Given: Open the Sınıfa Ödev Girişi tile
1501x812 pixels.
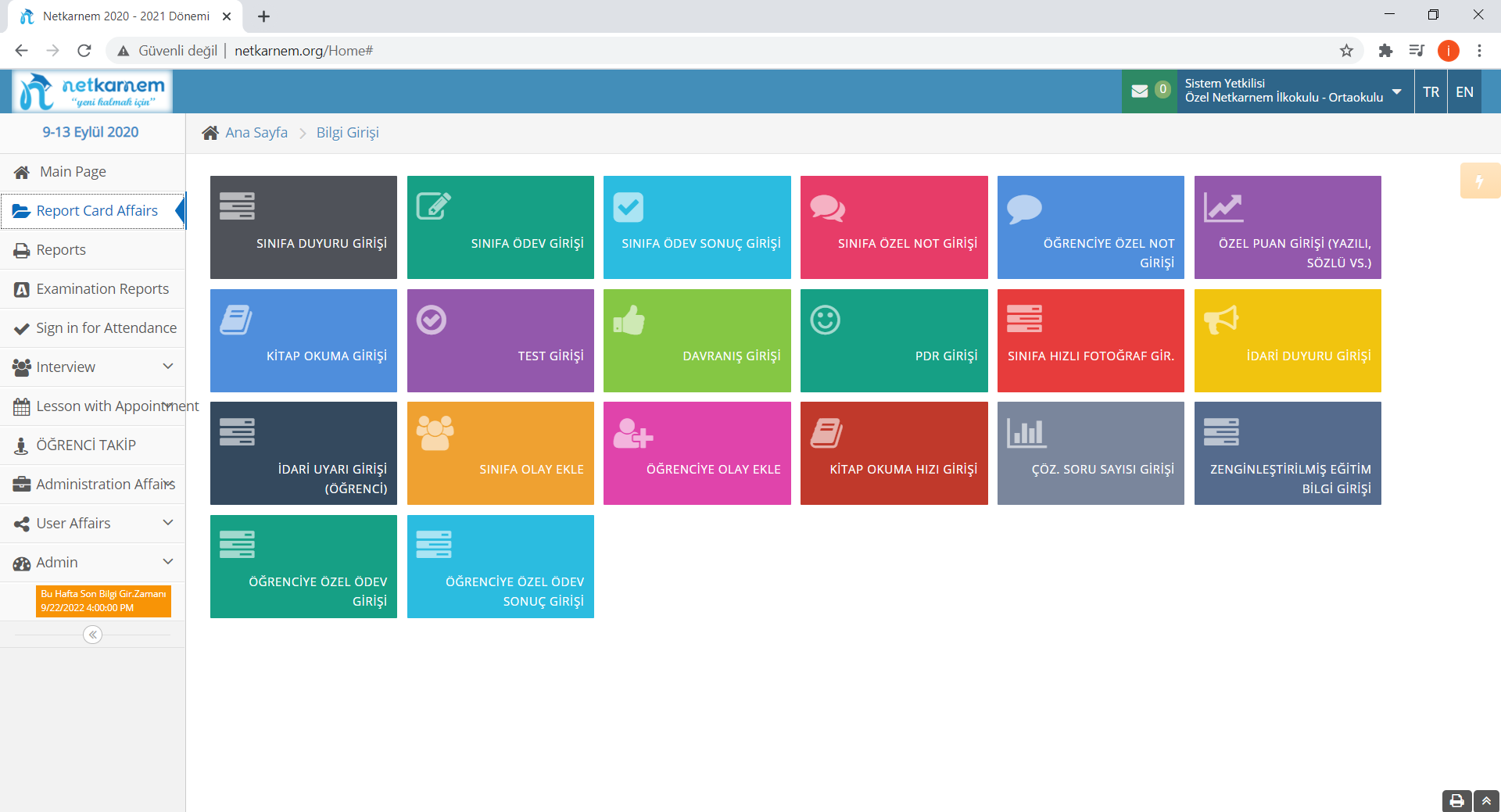Looking at the screenshot, I should [x=500, y=227].
